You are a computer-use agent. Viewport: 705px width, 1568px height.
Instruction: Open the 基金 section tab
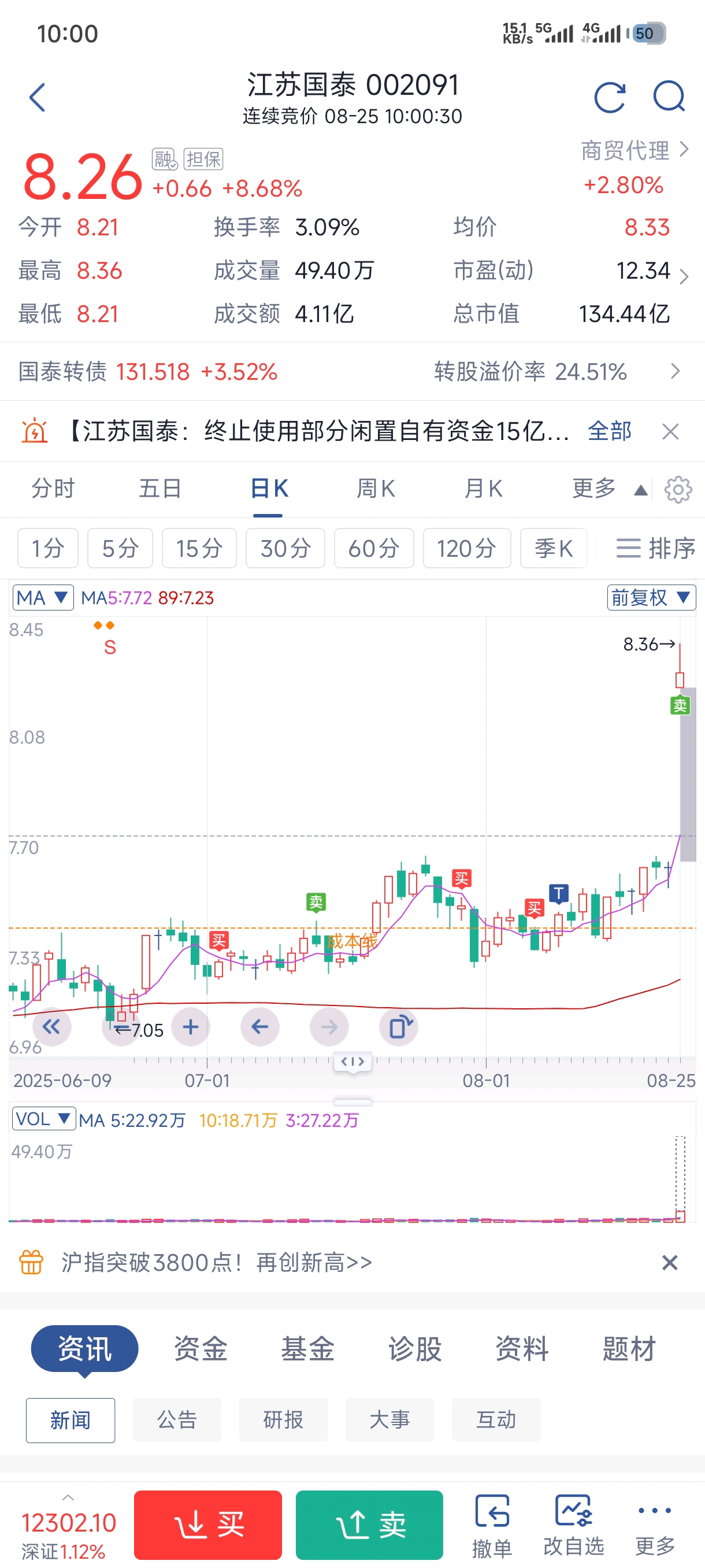(308, 1349)
